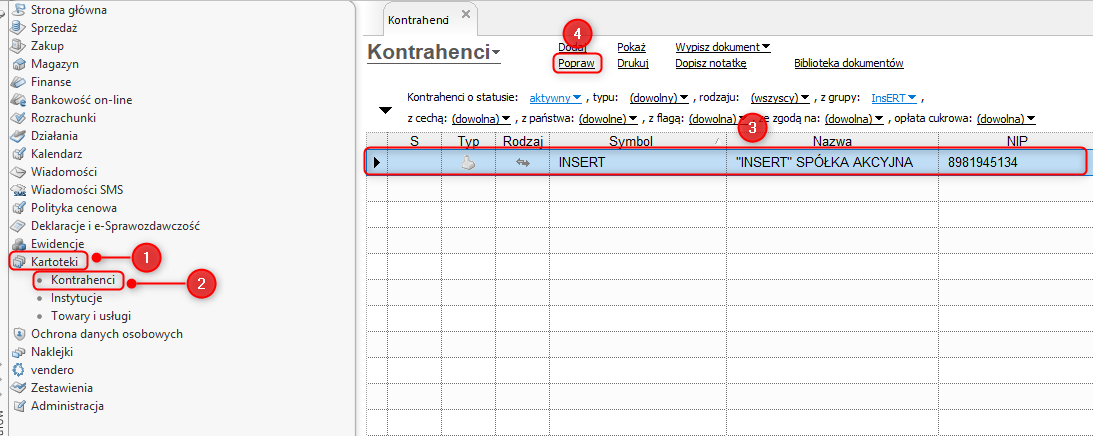The width and height of the screenshot is (1093, 436).
Task: Open Instytucje under Kartoteki
Action: 77,298
